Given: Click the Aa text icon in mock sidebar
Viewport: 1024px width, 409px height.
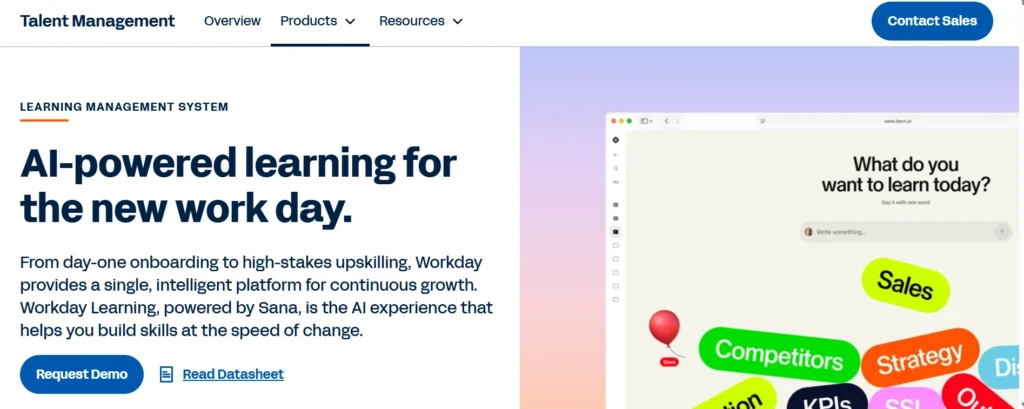Looking at the screenshot, I should (616, 182).
